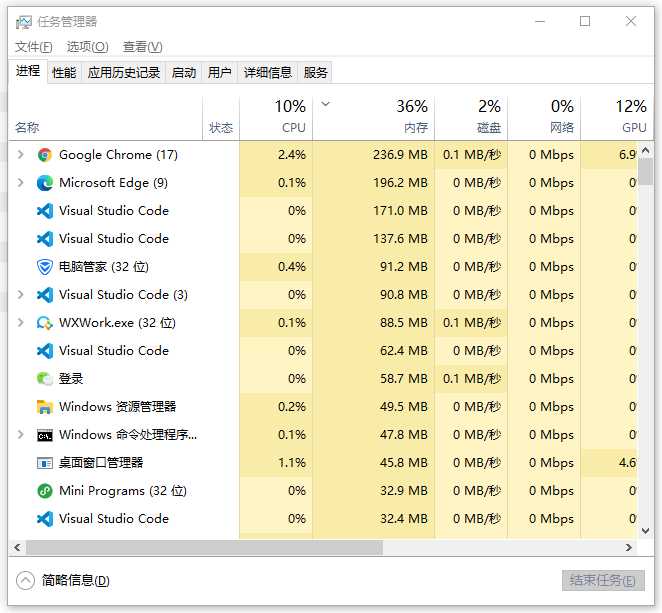
Task: Switch to the 详细信息 tab
Action: point(268,73)
